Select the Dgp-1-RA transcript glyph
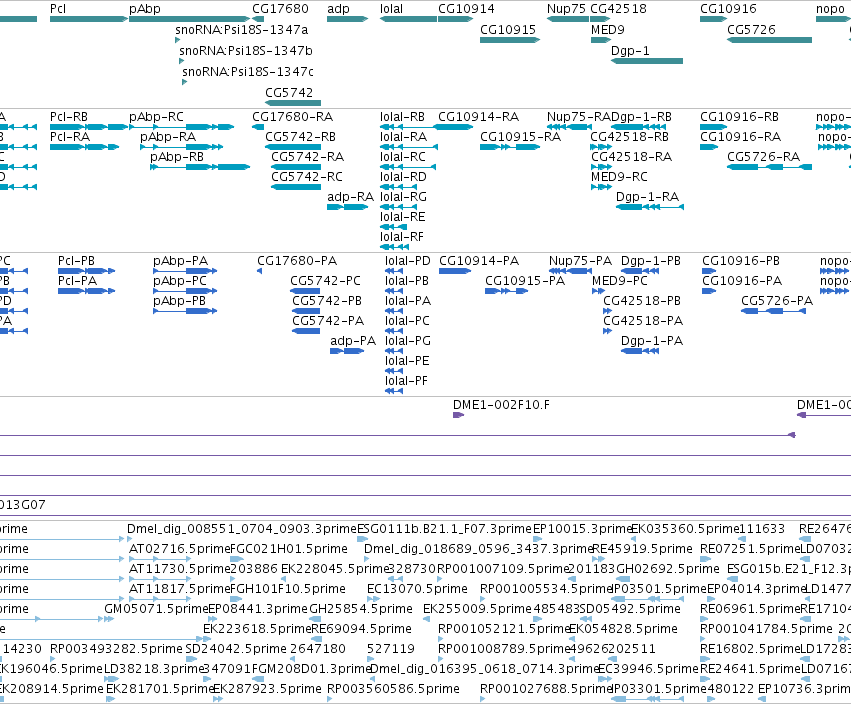Screen dimensions: 851x704 pos(650,207)
